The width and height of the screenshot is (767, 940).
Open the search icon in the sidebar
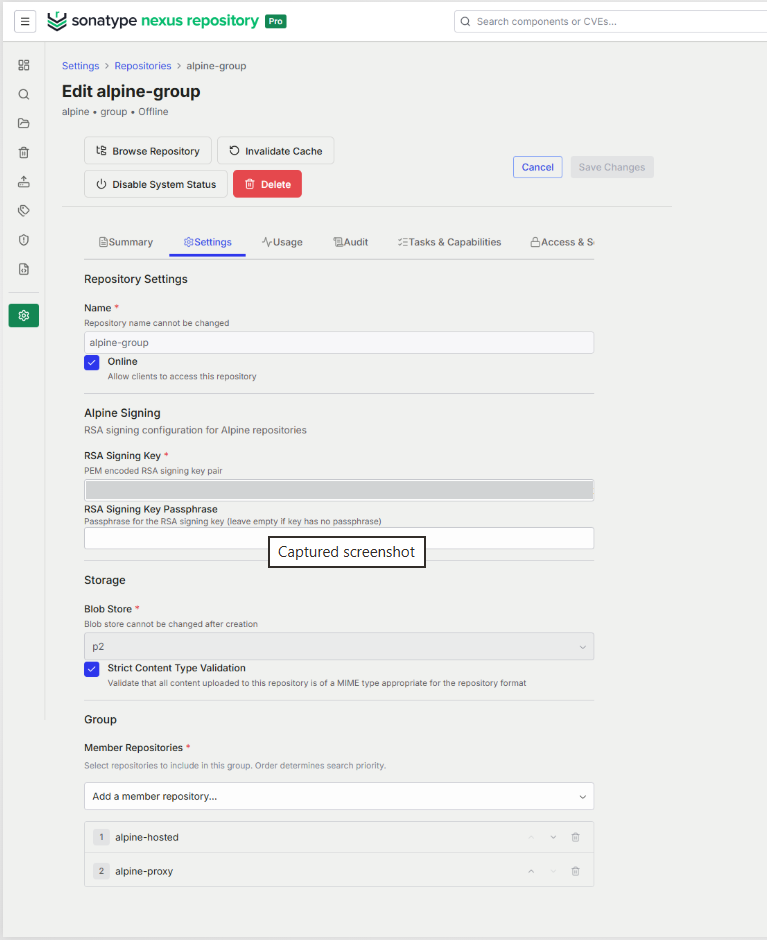[x=24, y=94]
